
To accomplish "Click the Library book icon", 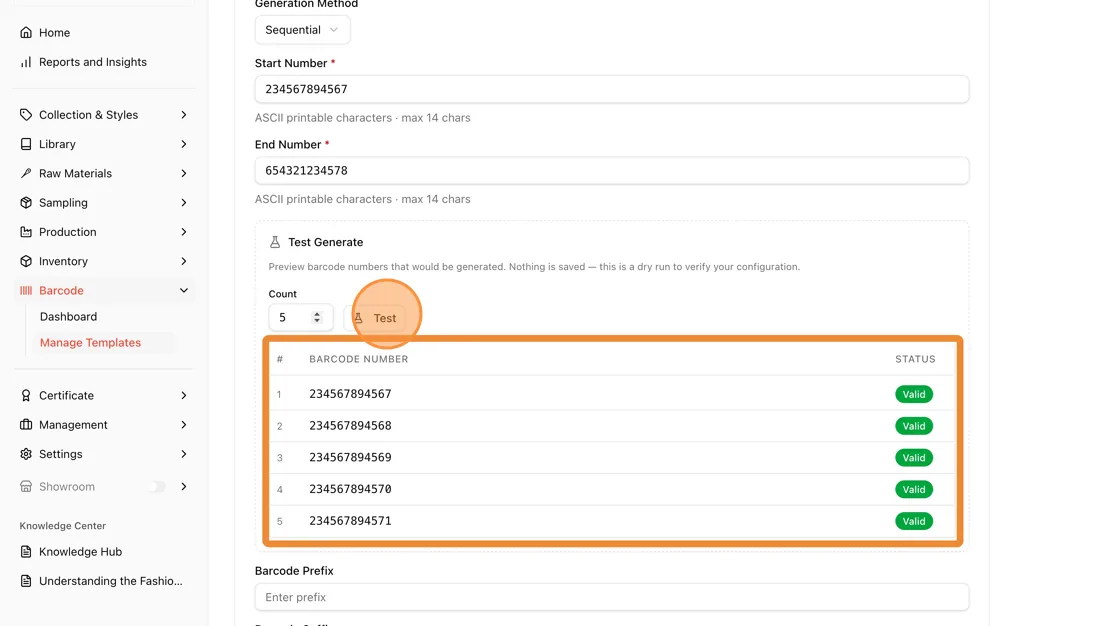I will (x=26, y=144).
